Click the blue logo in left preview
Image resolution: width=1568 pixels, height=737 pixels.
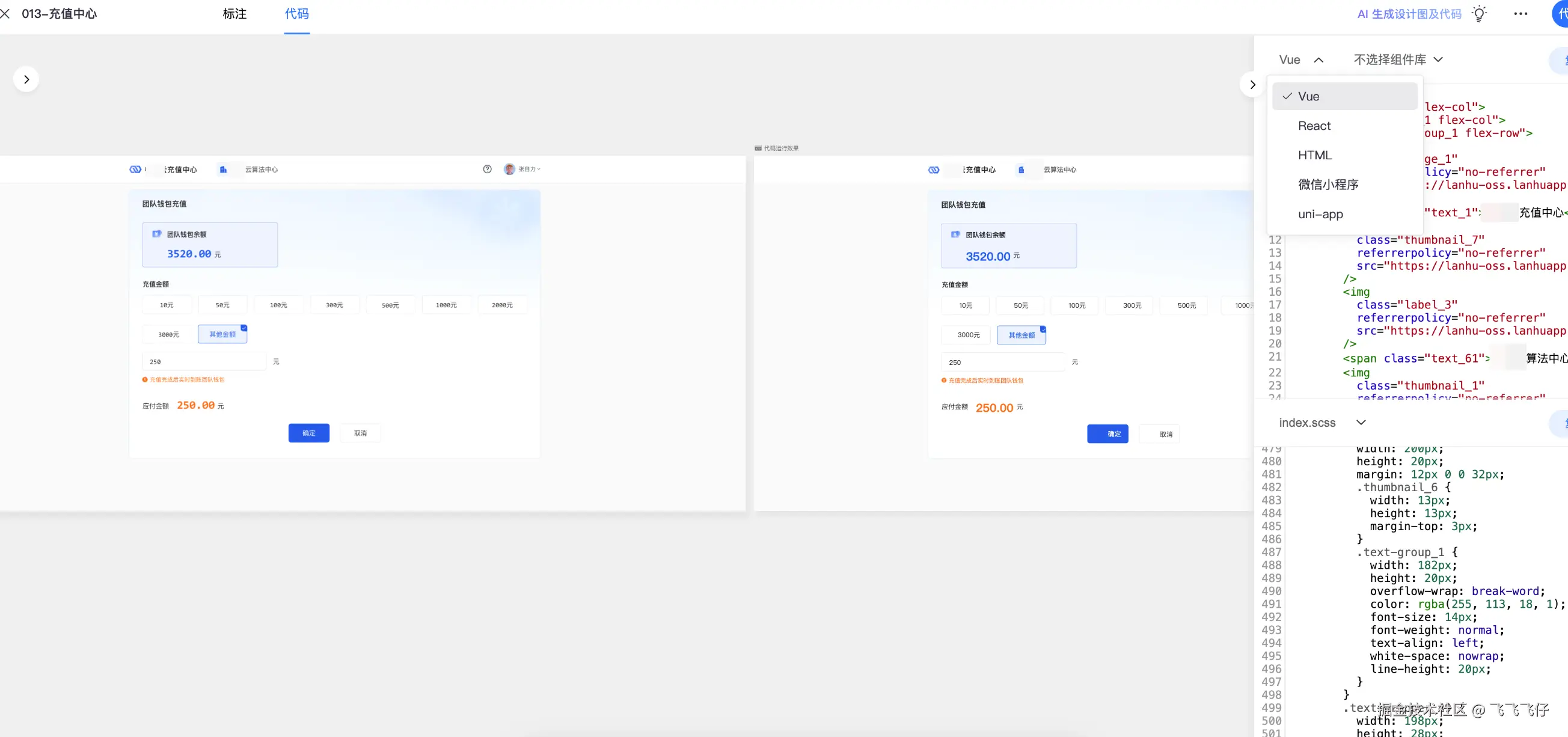[135, 169]
